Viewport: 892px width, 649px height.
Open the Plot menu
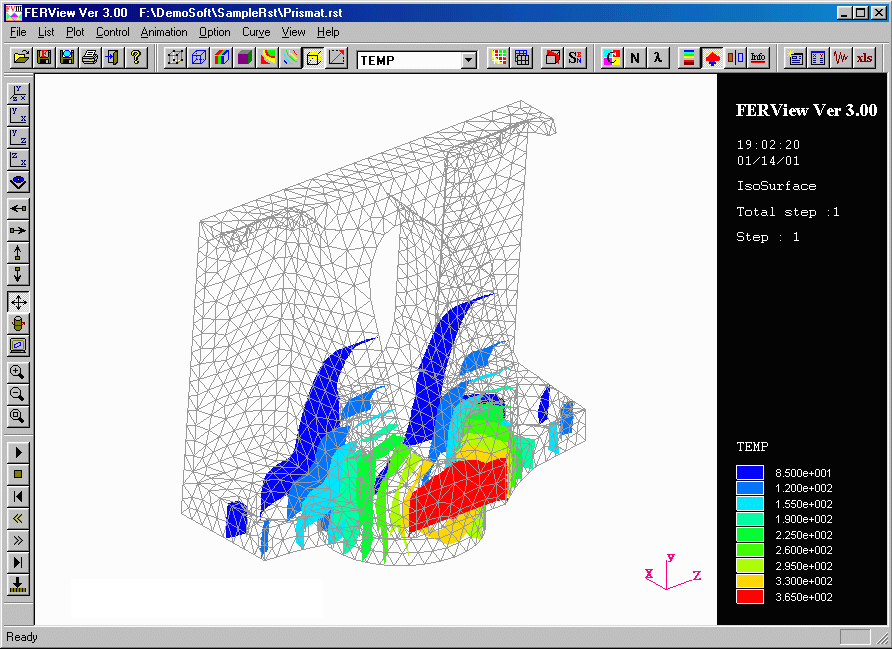pyautogui.click(x=75, y=32)
